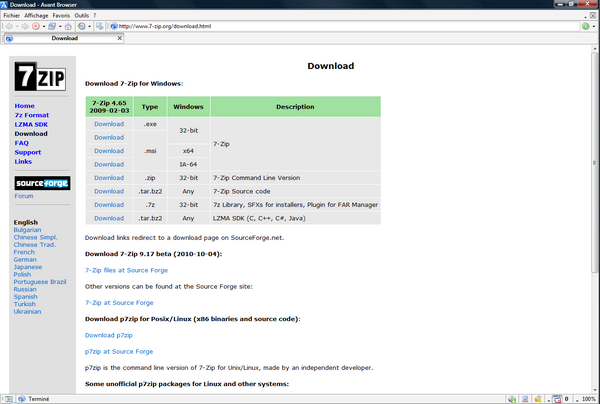Open the Support sidebar link
600x404 pixels.
point(28,152)
